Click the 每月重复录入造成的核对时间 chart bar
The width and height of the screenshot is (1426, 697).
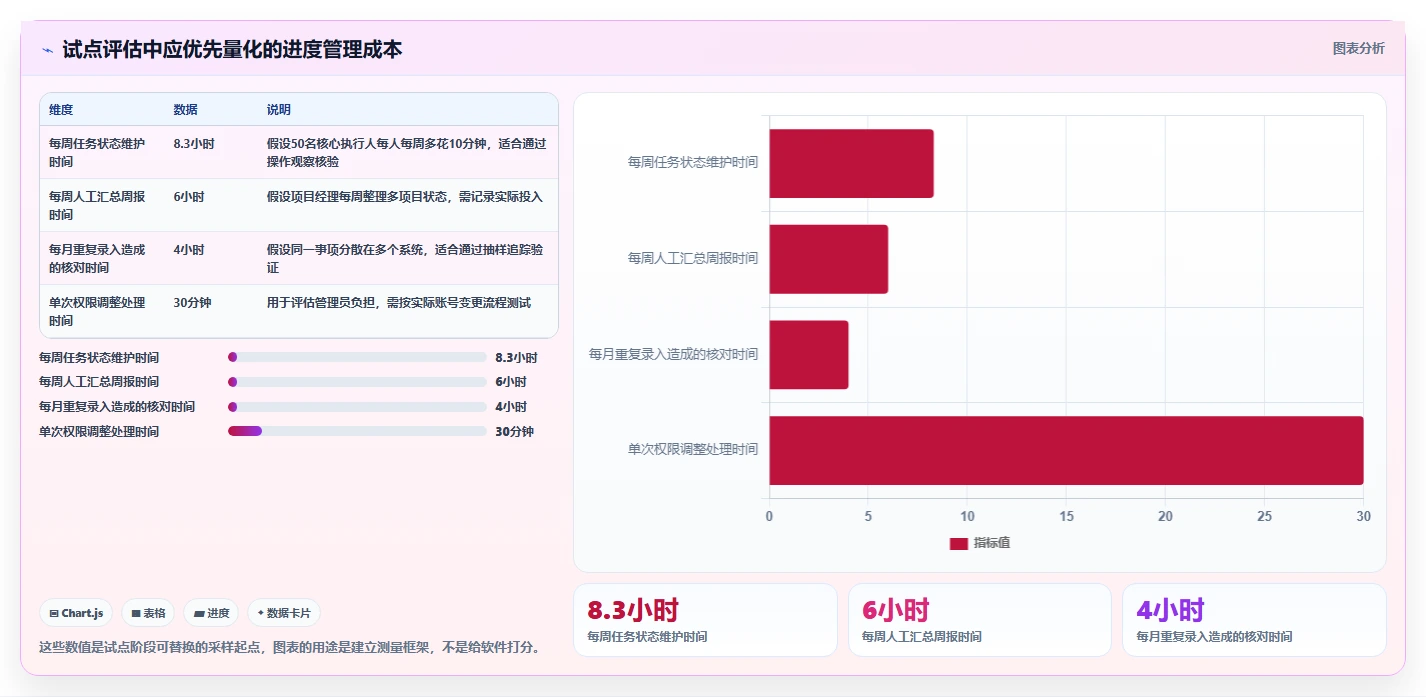[808, 355]
